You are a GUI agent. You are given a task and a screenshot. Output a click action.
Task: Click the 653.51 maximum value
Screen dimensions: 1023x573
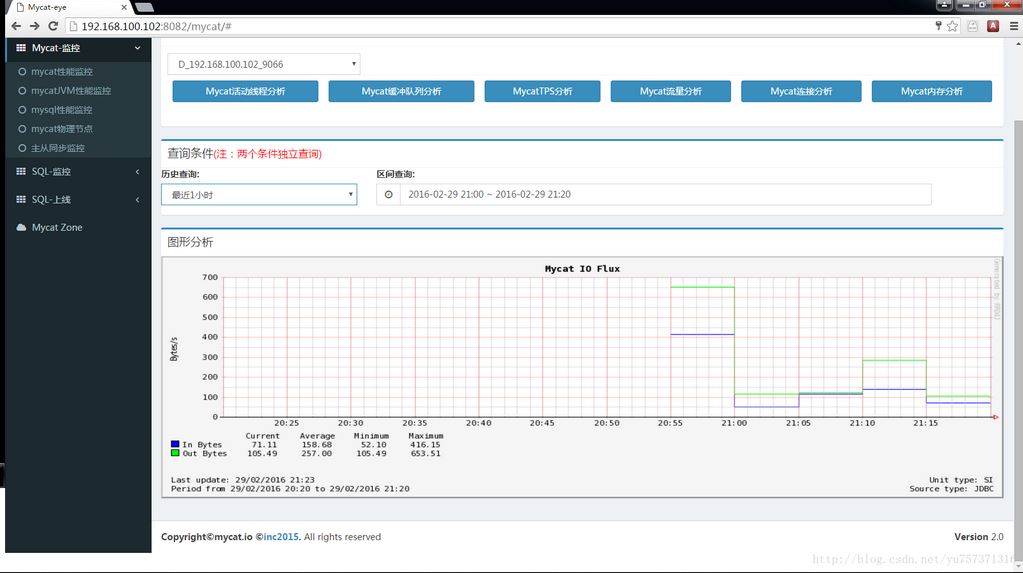point(425,454)
